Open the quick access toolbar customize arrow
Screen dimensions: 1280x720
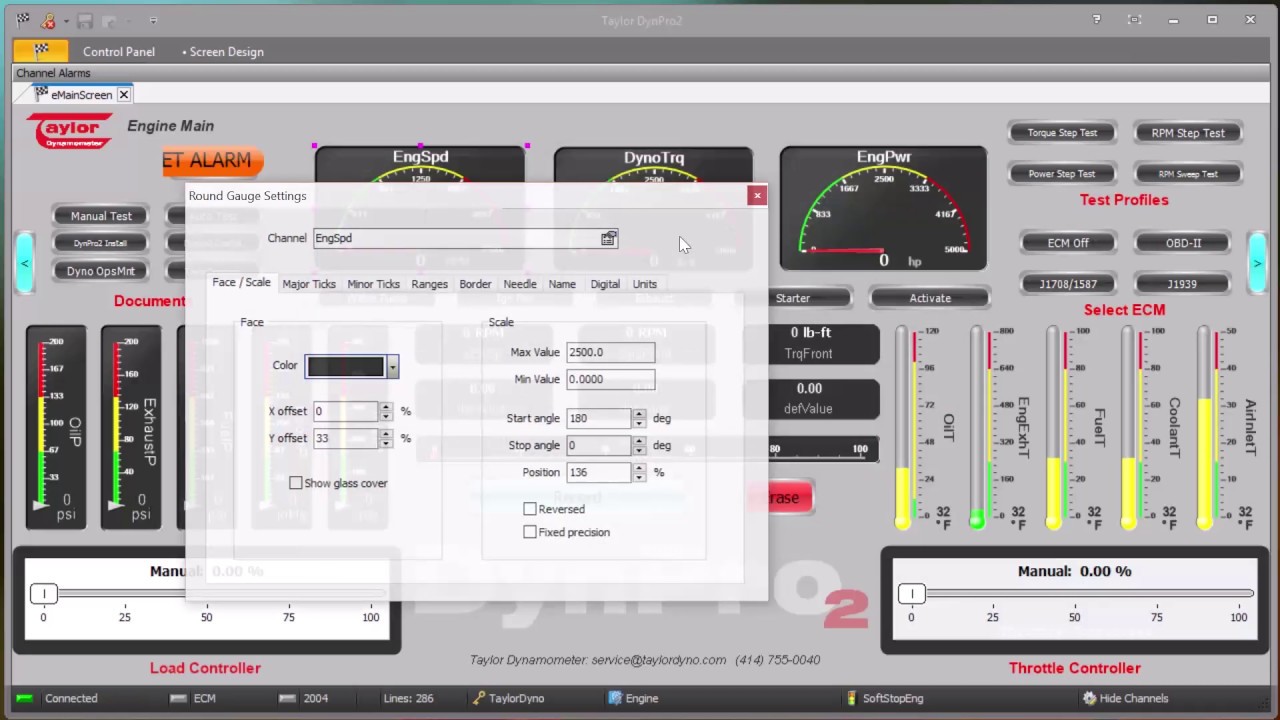click(x=152, y=21)
